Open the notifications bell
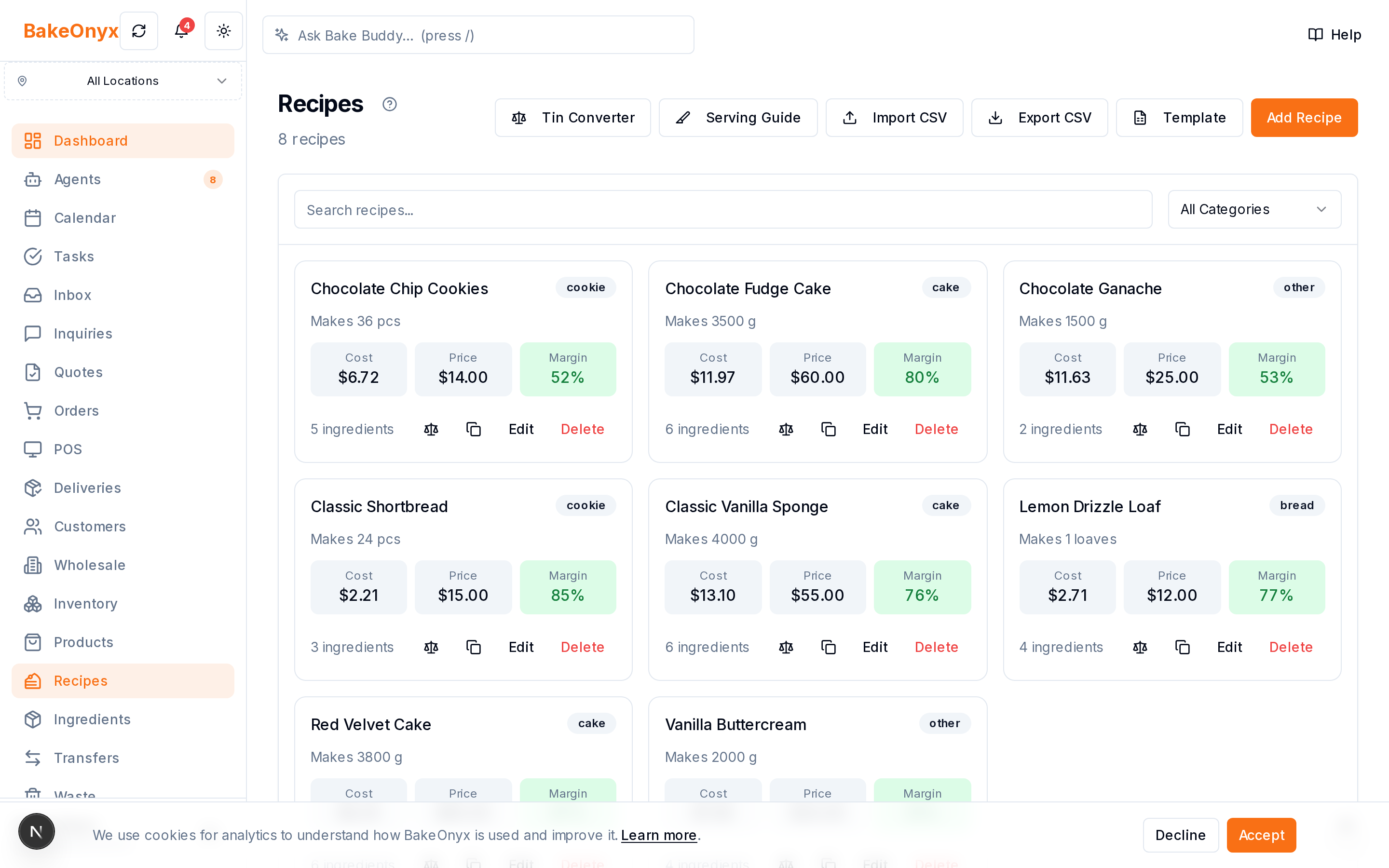This screenshot has height=868, width=1389. click(181, 31)
